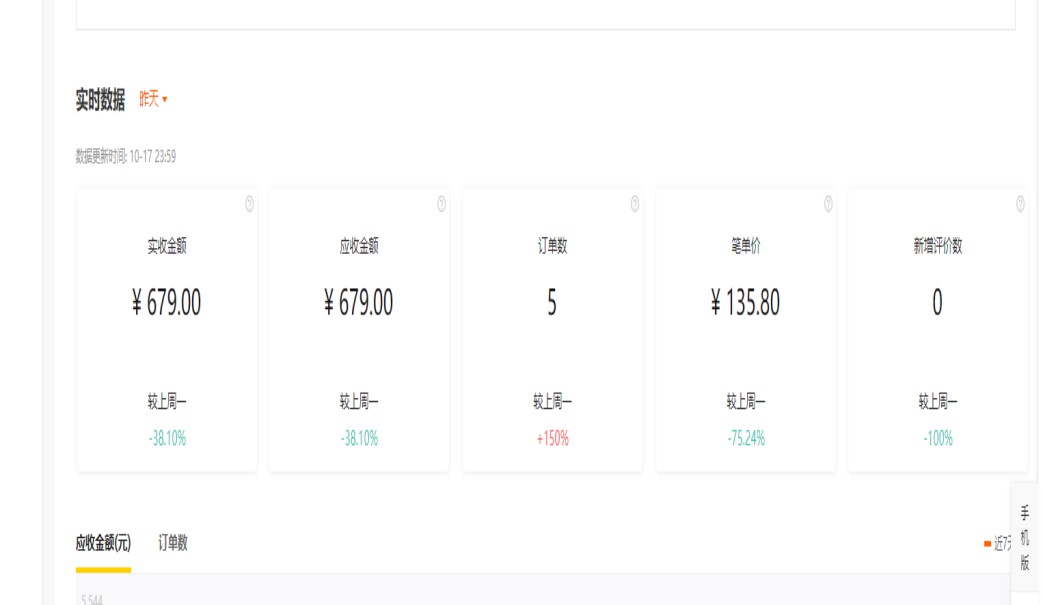
Task: Click the ¥679.00 value in 应收金额 card
Action: pyautogui.click(x=359, y=302)
